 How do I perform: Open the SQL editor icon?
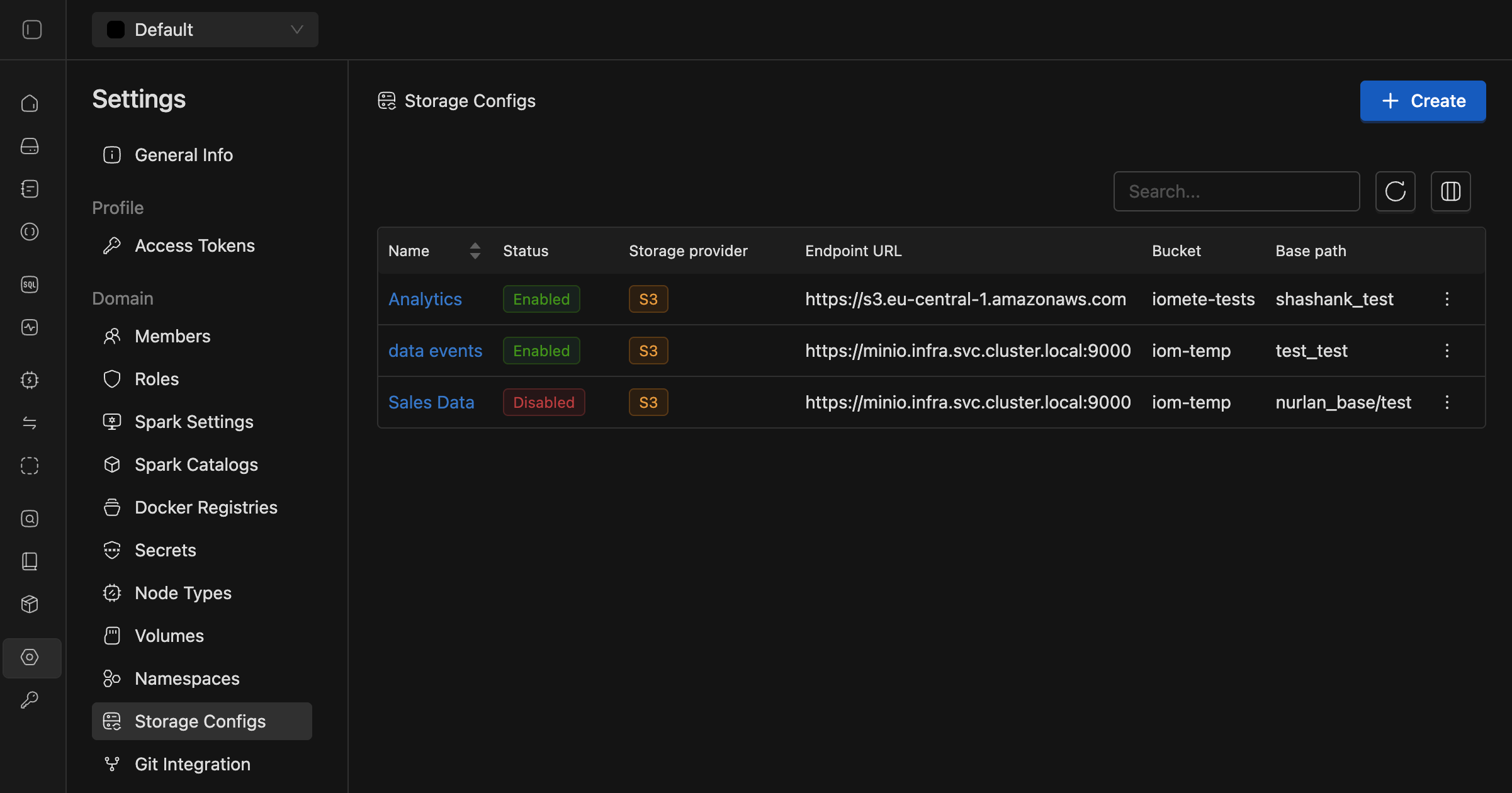tap(30, 284)
